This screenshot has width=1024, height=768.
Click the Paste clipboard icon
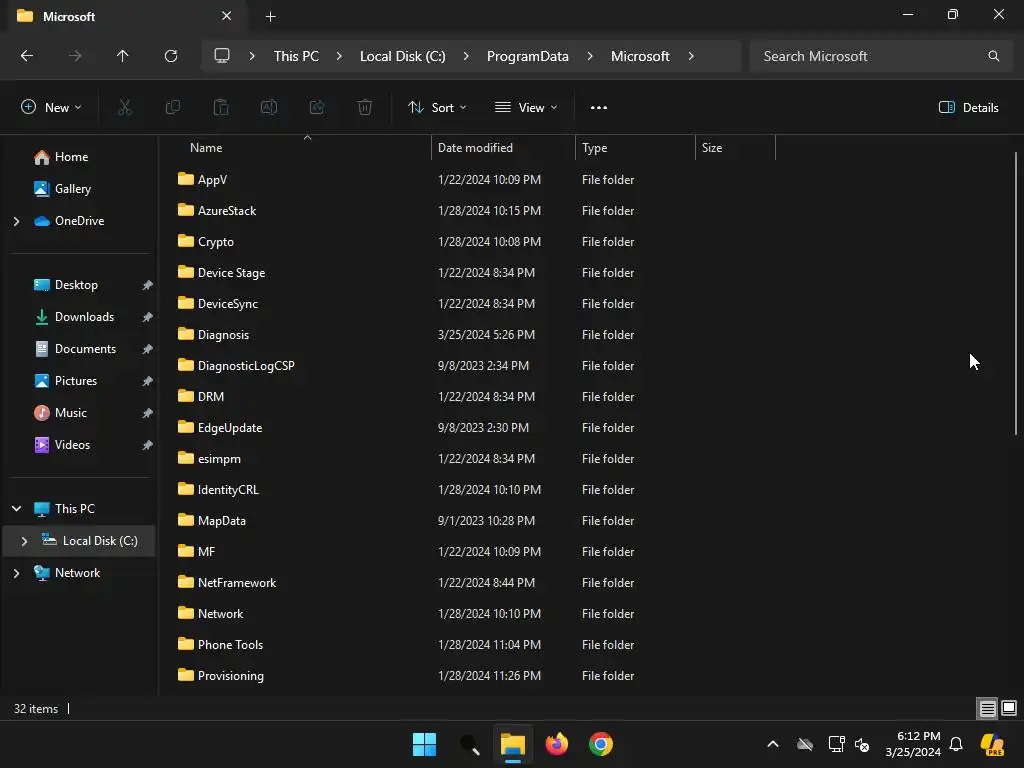(221, 108)
